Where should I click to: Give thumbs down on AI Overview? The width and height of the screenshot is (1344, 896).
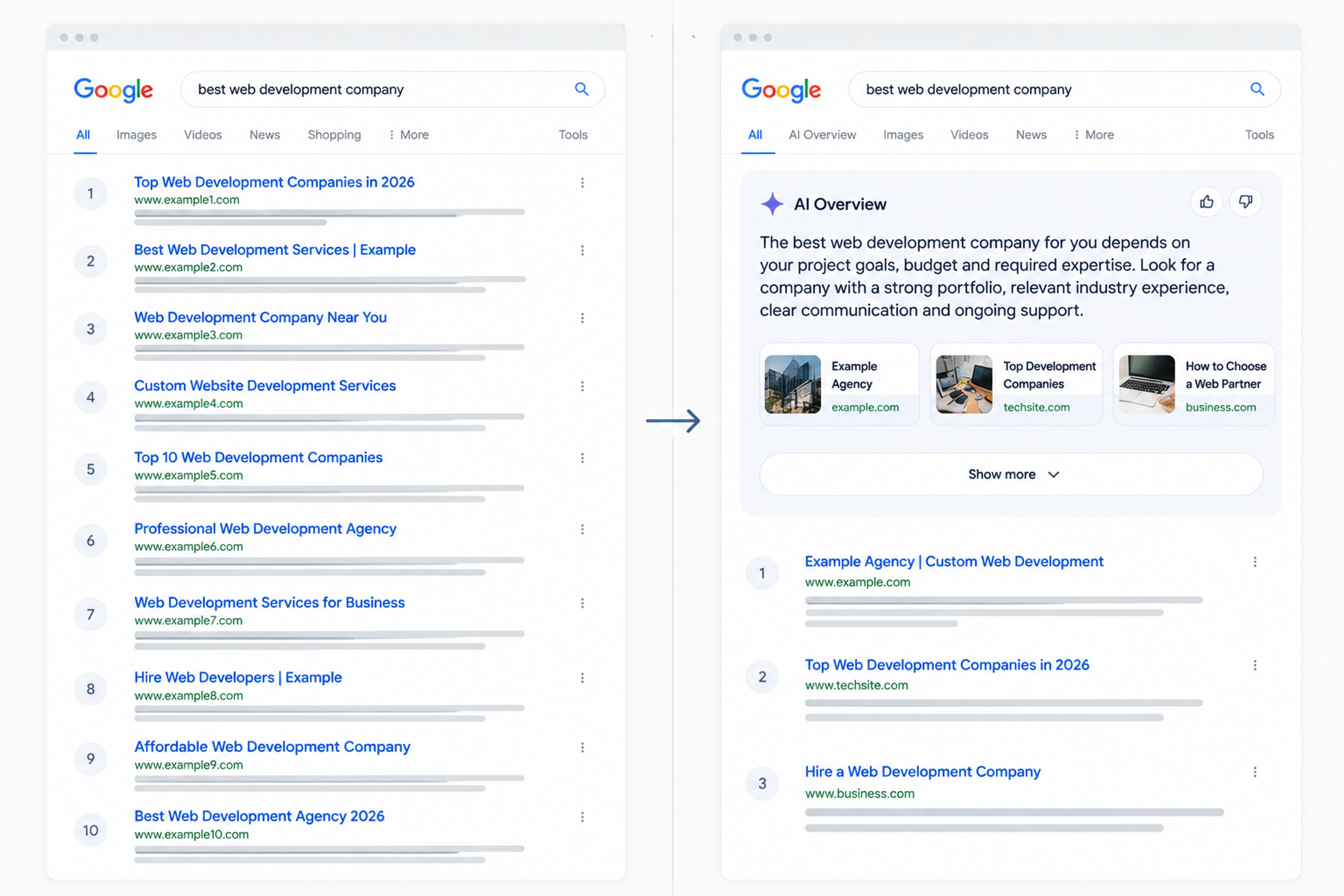[1245, 202]
